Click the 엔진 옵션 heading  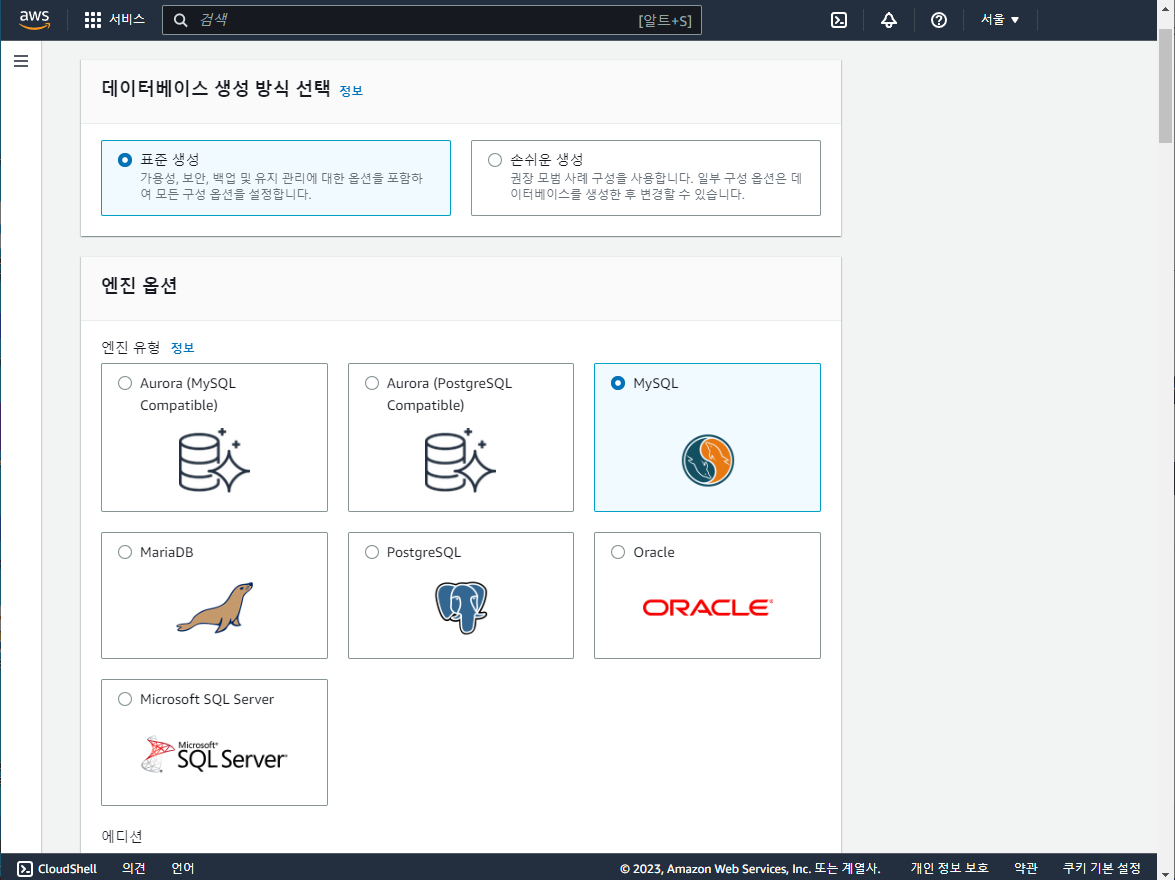coord(139,286)
